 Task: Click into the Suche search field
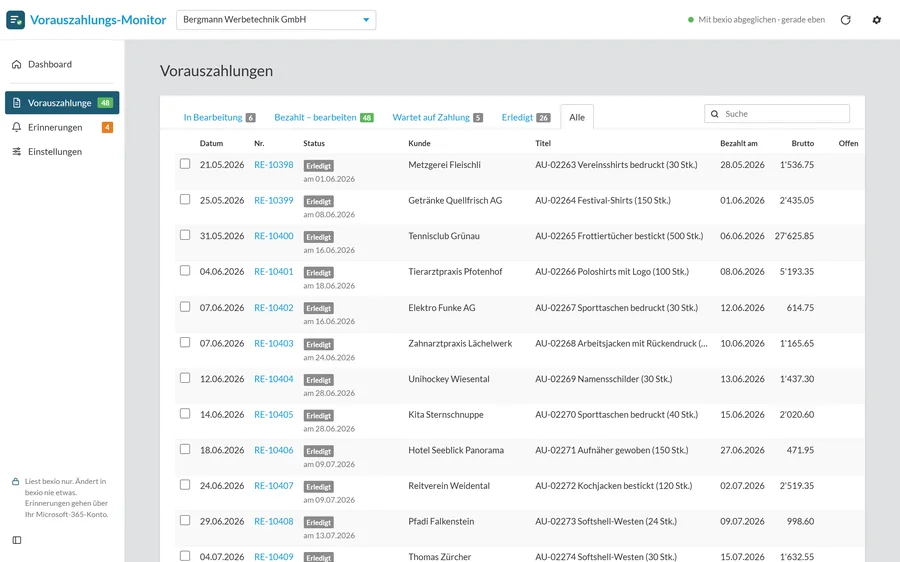click(x=777, y=114)
